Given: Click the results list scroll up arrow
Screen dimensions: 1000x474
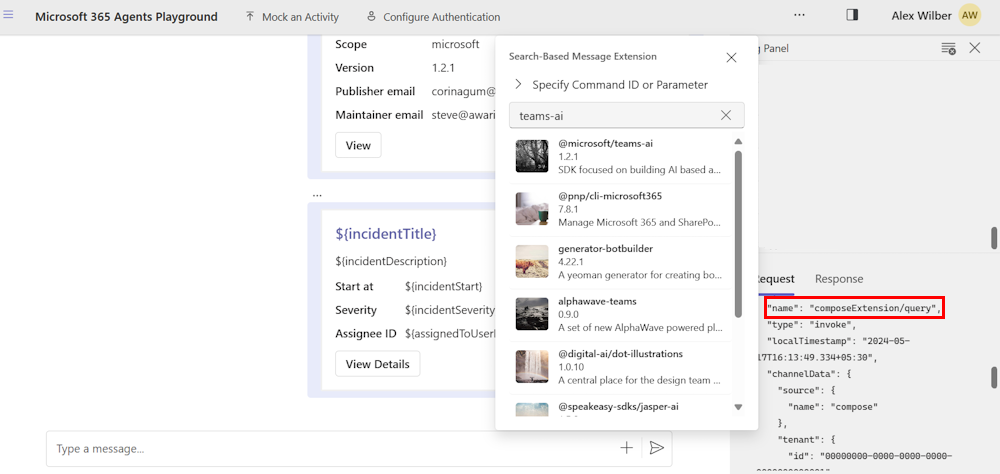Looking at the screenshot, I should point(739,142).
